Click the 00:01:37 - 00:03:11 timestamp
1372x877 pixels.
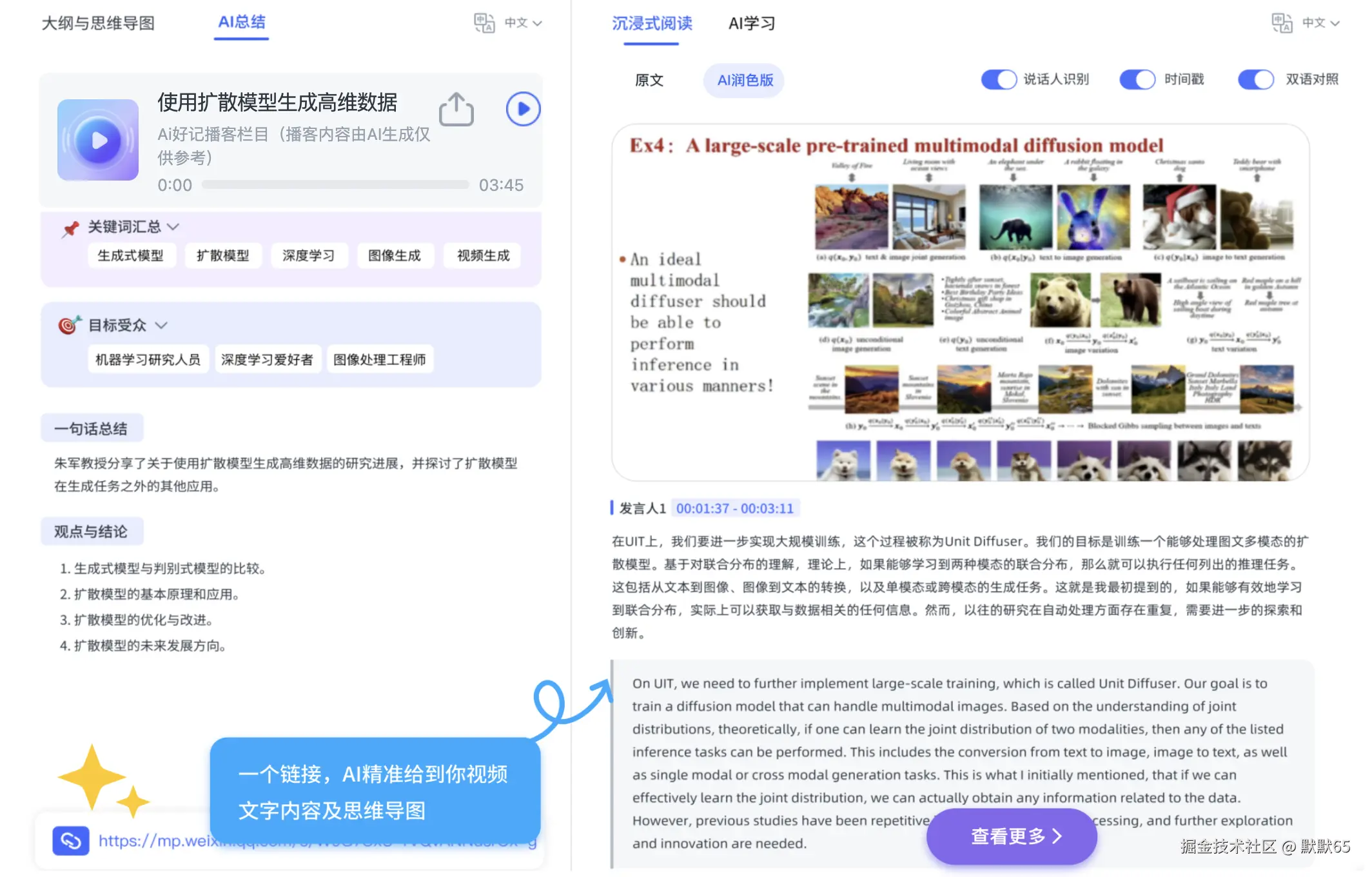click(734, 508)
